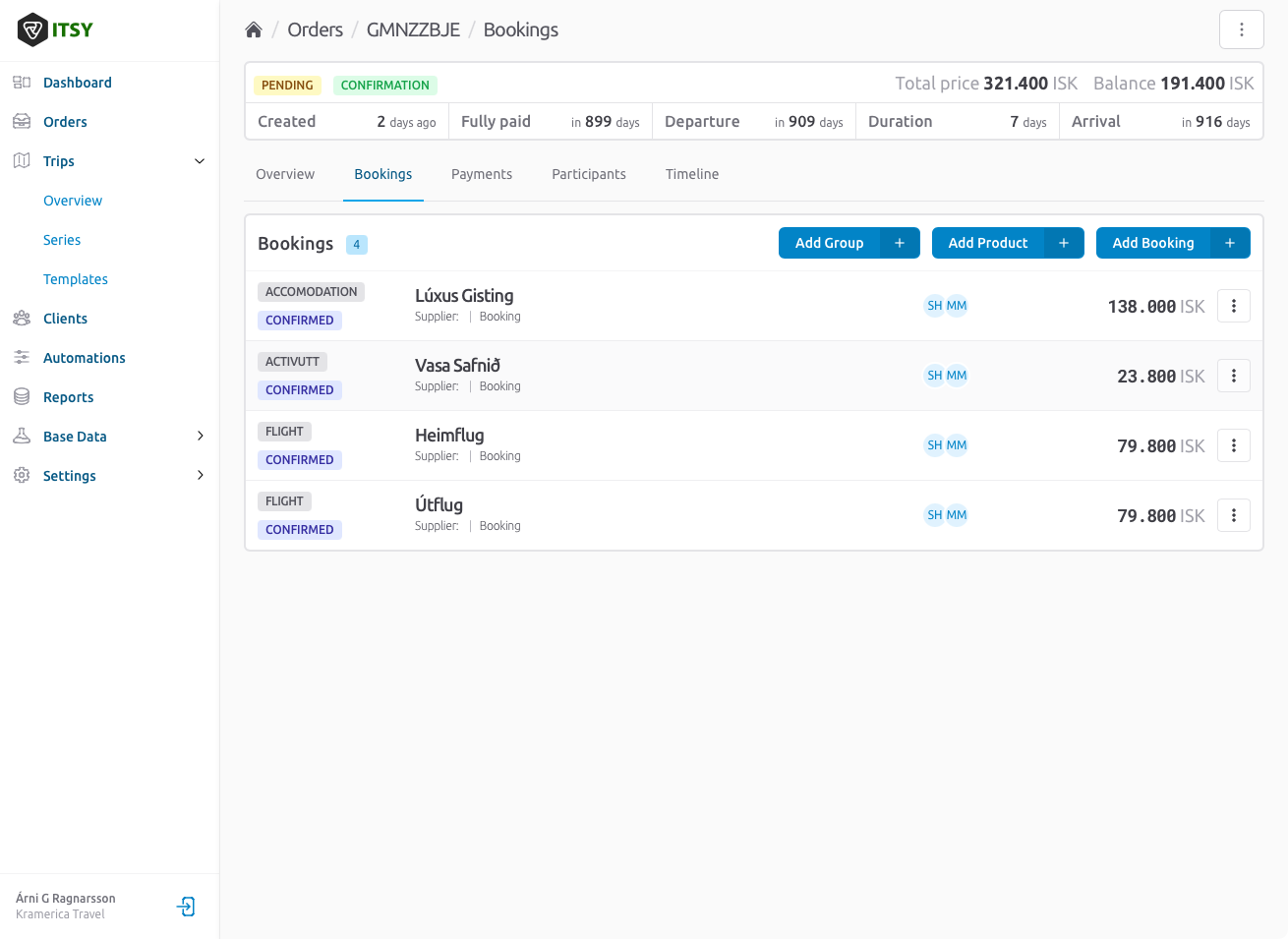Screen dimensions: 1288x939
Task: Click CONFIRMED badge on Heimflug row
Action: (x=300, y=459)
